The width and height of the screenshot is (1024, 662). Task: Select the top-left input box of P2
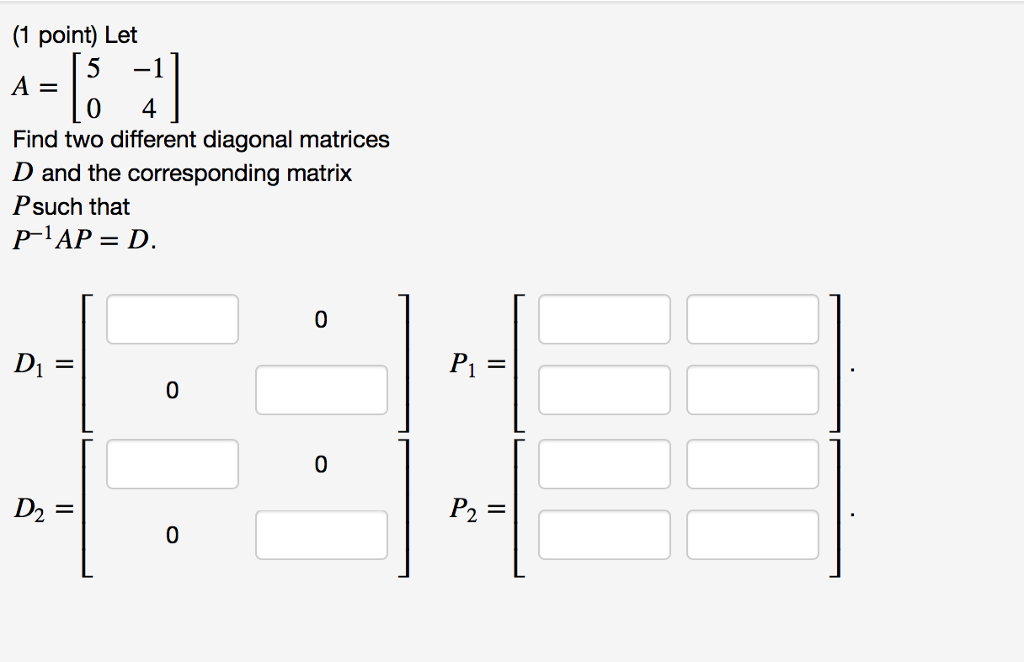tap(604, 464)
